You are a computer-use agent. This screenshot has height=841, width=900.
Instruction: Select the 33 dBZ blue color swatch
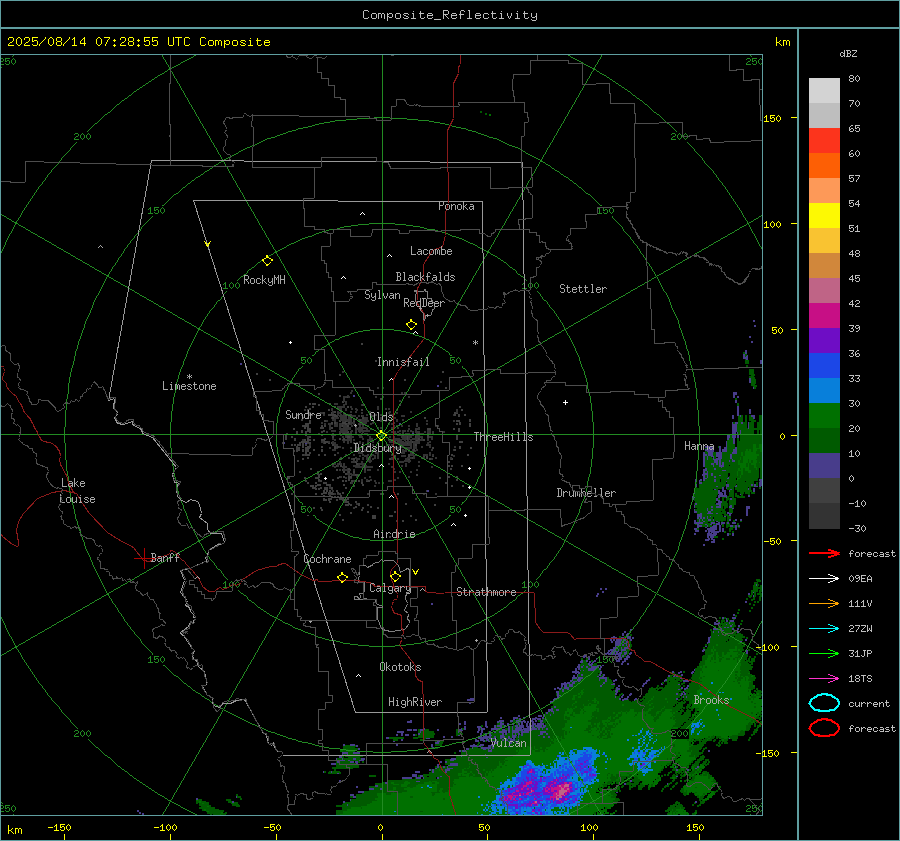(x=824, y=366)
